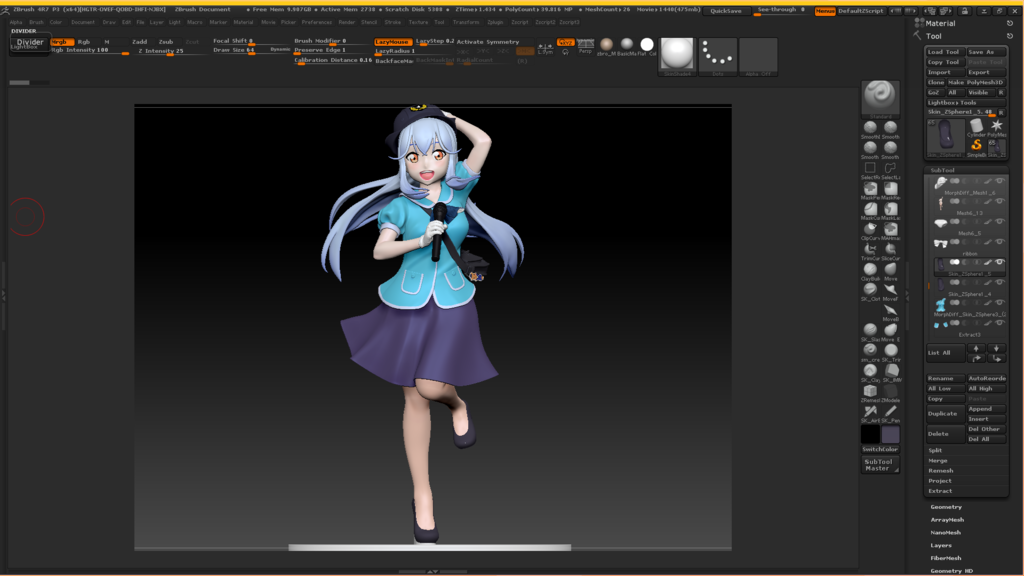Pick the SelectRect brush icon
This screenshot has width=1024, height=576.
click(x=870, y=168)
